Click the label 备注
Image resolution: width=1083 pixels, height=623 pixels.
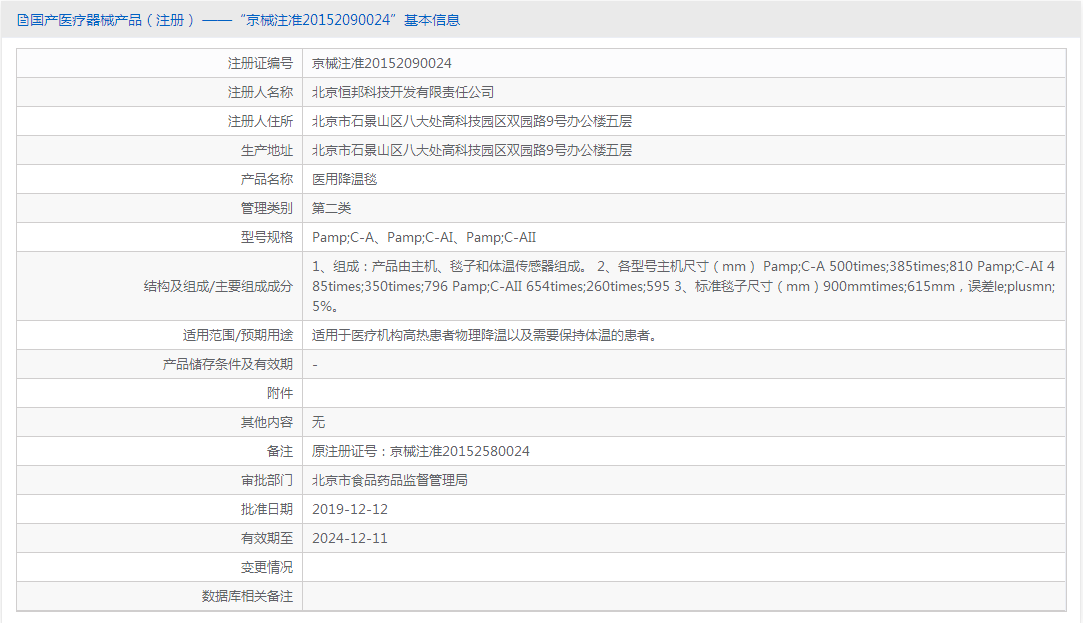(x=280, y=452)
